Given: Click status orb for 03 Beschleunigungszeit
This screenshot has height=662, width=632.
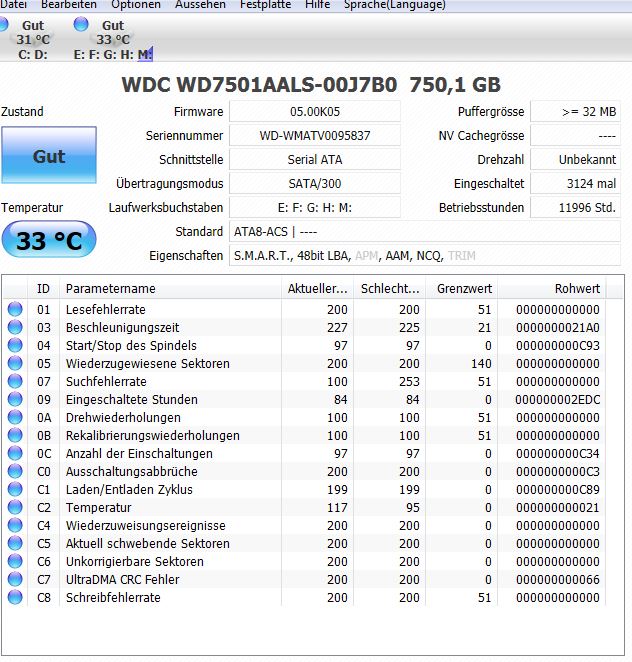Looking at the screenshot, I should (15, 327).
